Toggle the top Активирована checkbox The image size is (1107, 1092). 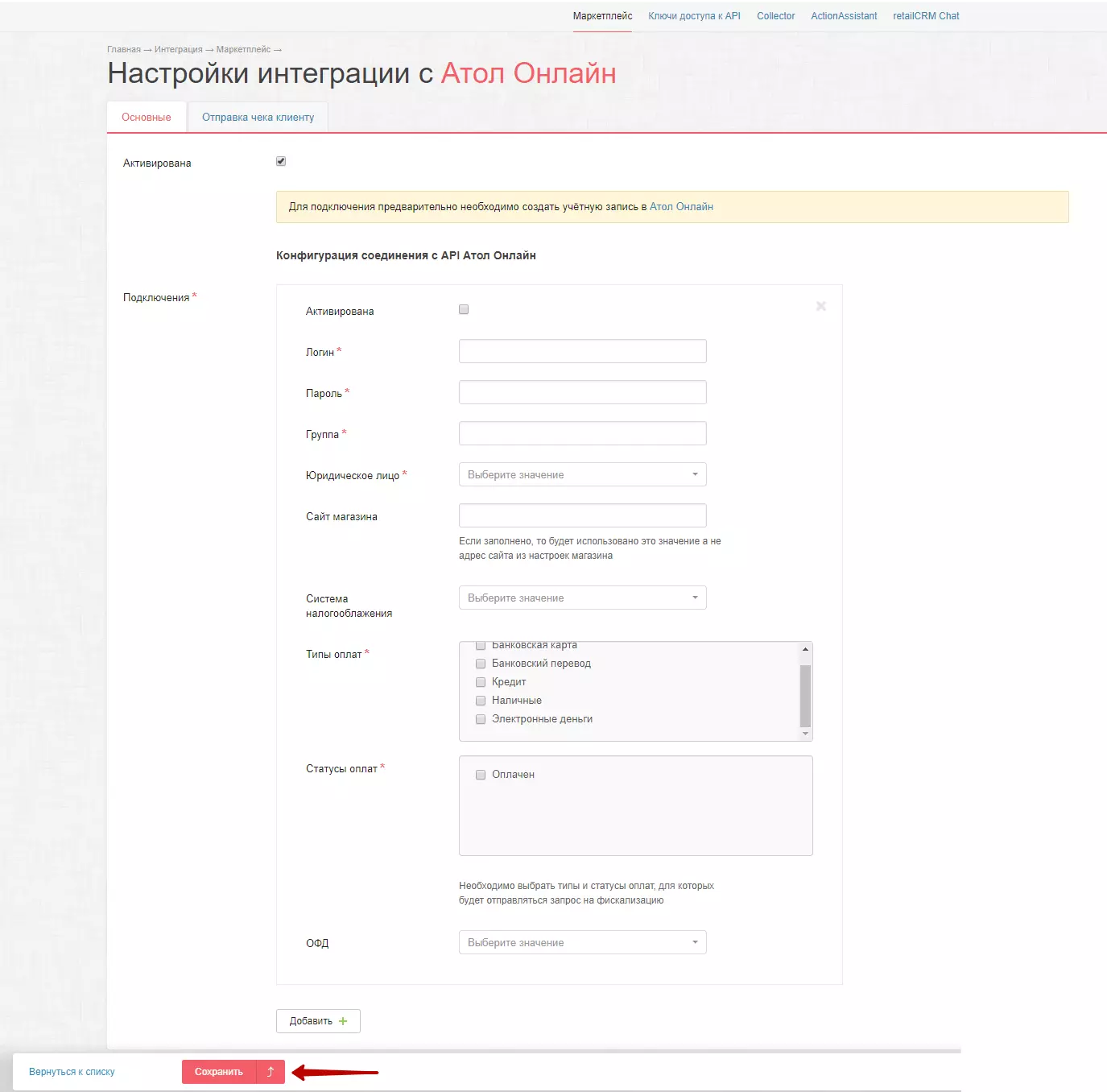[281, 161]
